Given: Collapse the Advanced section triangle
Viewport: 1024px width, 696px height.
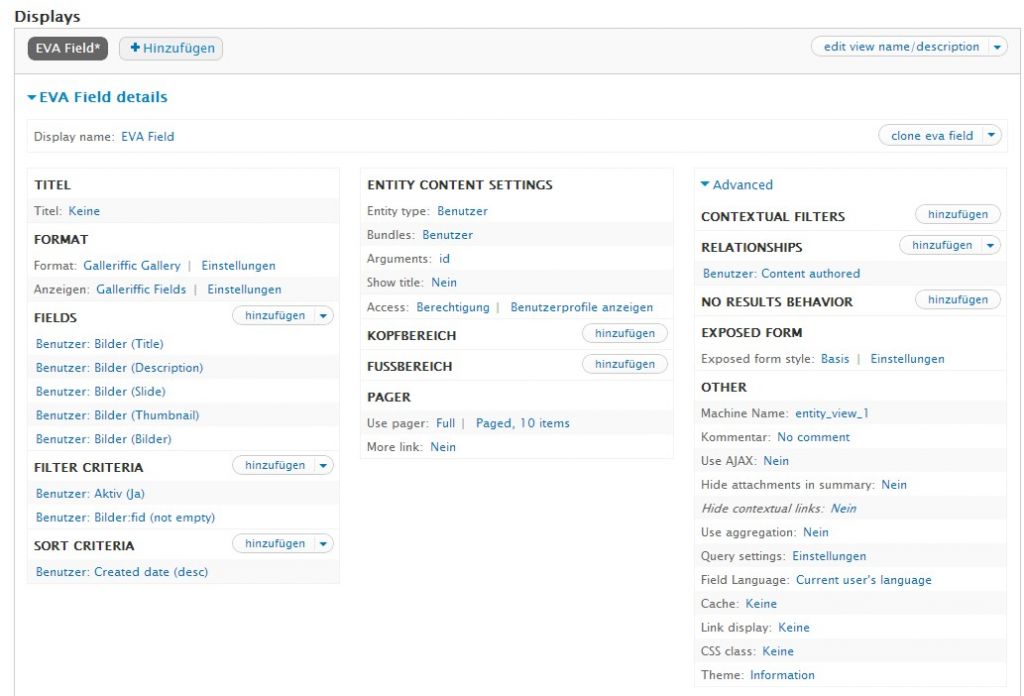Looking at the screenshot, I should click(705, 185).
